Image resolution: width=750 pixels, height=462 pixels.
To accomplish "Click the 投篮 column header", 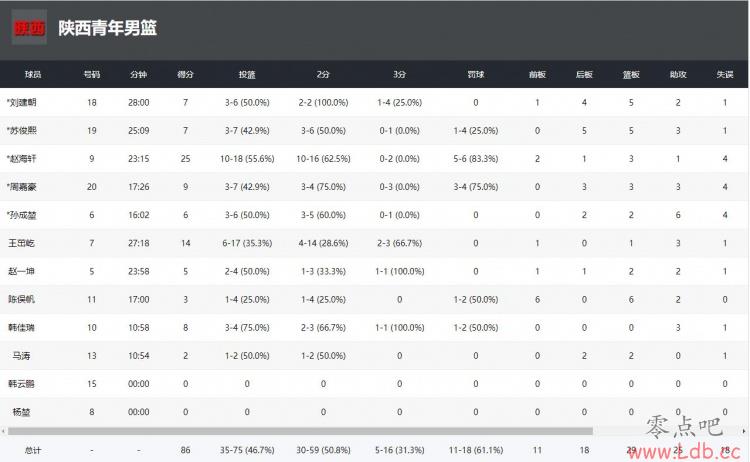I will tap(247, 74).
